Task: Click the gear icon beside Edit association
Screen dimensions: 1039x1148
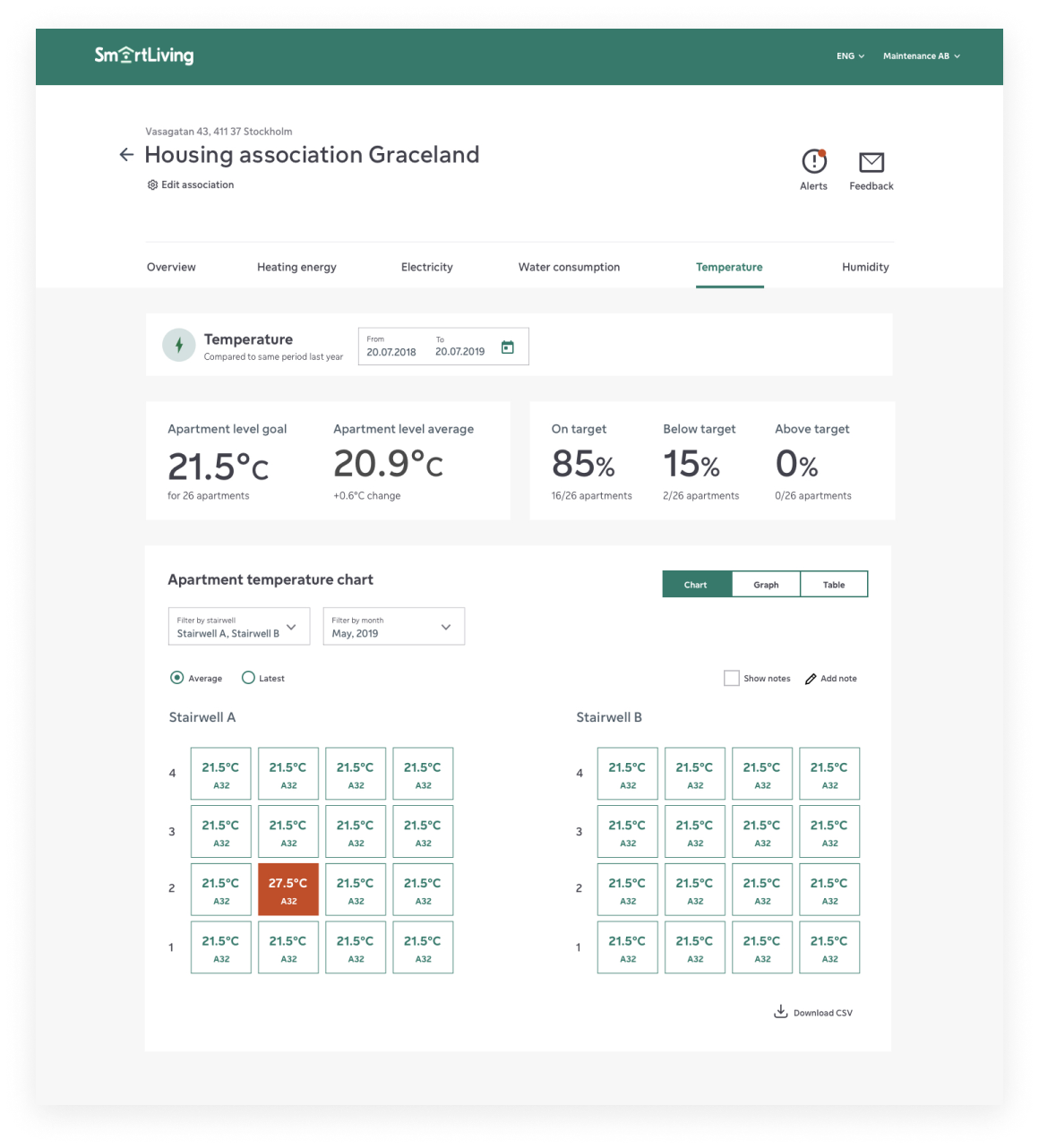Action: tap(152, 185)
